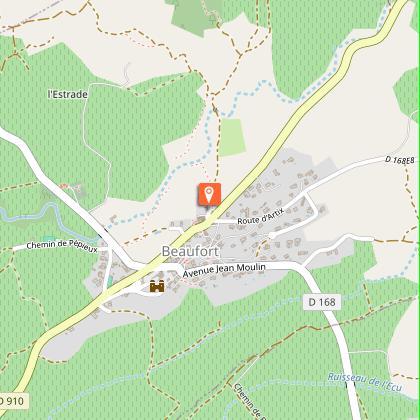This screenshot has height=420, width=420.
Task: Click the orange location pin marker
Action: coord(209,194)
